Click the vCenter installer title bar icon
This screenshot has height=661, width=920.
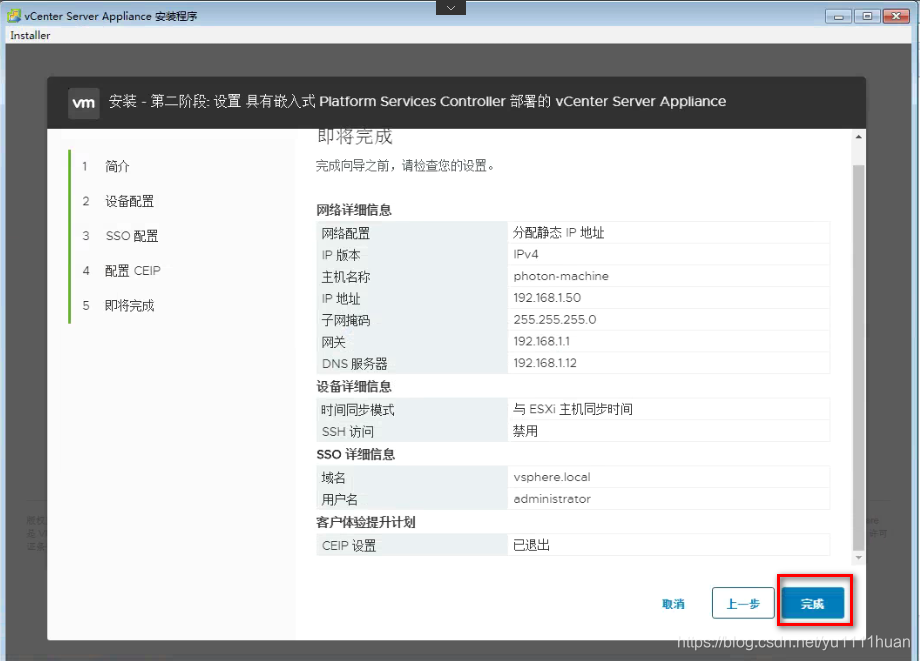pos(14,16)
